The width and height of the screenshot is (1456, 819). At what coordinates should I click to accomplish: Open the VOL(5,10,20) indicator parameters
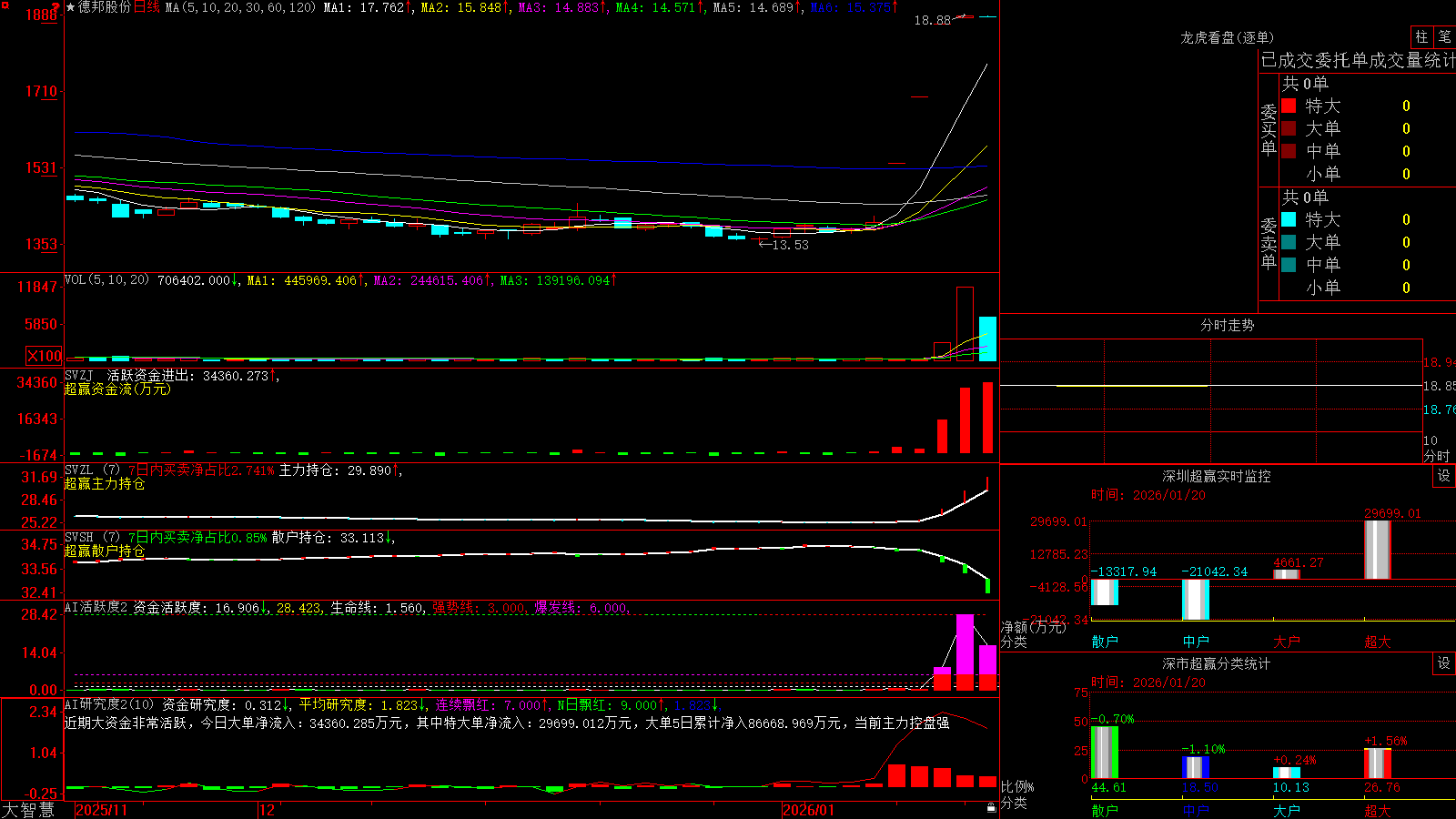107,280
